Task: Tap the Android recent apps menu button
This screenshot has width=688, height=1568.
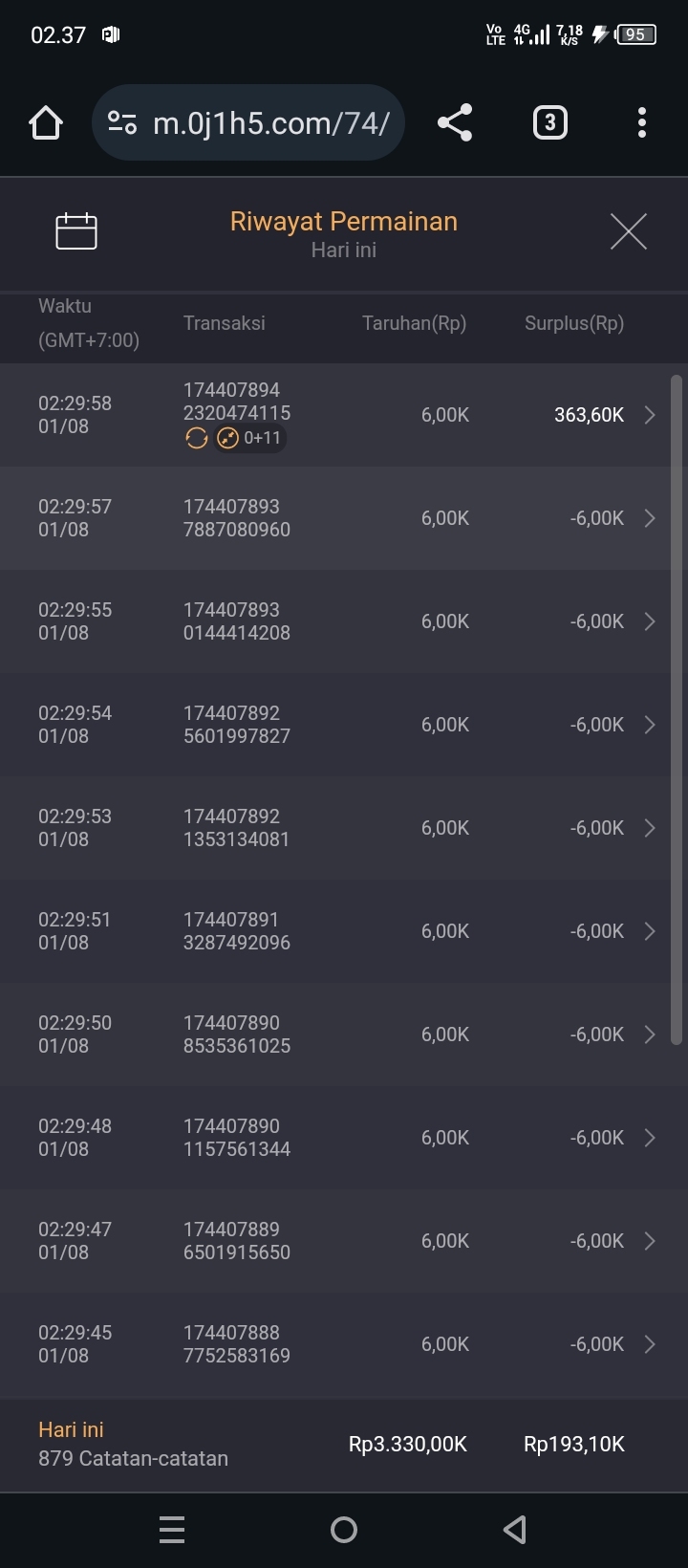Action: 172,1530
